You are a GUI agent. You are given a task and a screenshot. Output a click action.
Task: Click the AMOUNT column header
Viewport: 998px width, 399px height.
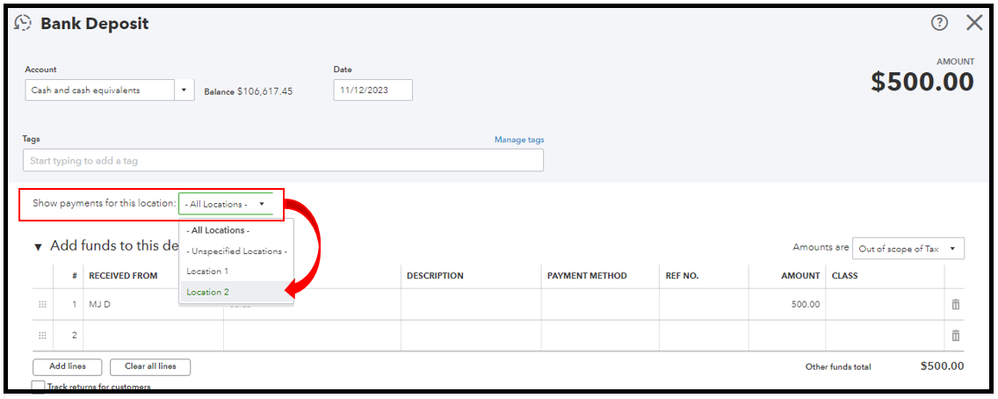800,276
